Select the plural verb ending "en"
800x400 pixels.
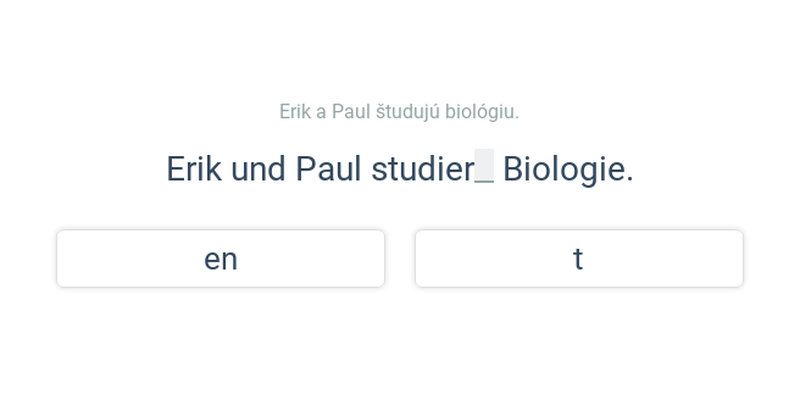pos(220,259)
